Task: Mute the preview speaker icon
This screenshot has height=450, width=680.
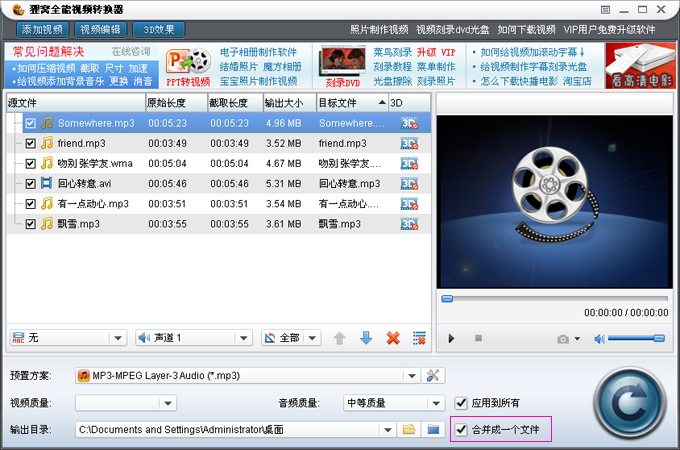Action: (x=599, y=339)
